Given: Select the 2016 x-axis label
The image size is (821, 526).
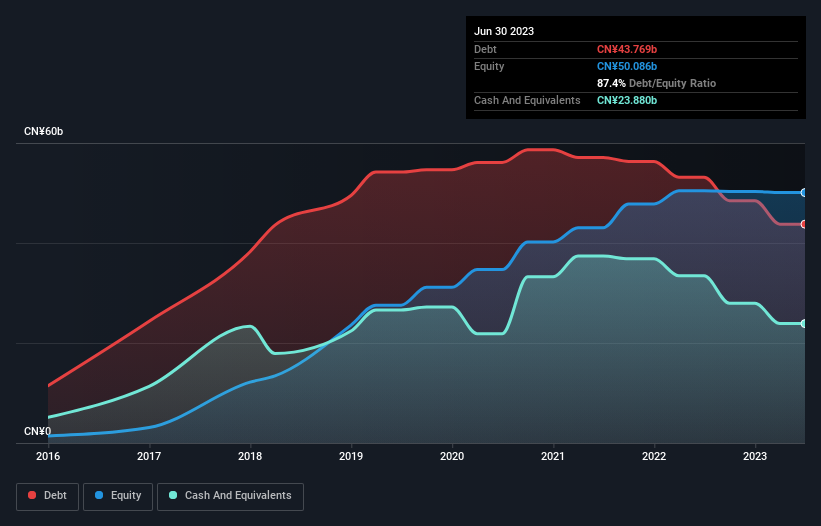Looking at the screenshot, I should (48, 456).
